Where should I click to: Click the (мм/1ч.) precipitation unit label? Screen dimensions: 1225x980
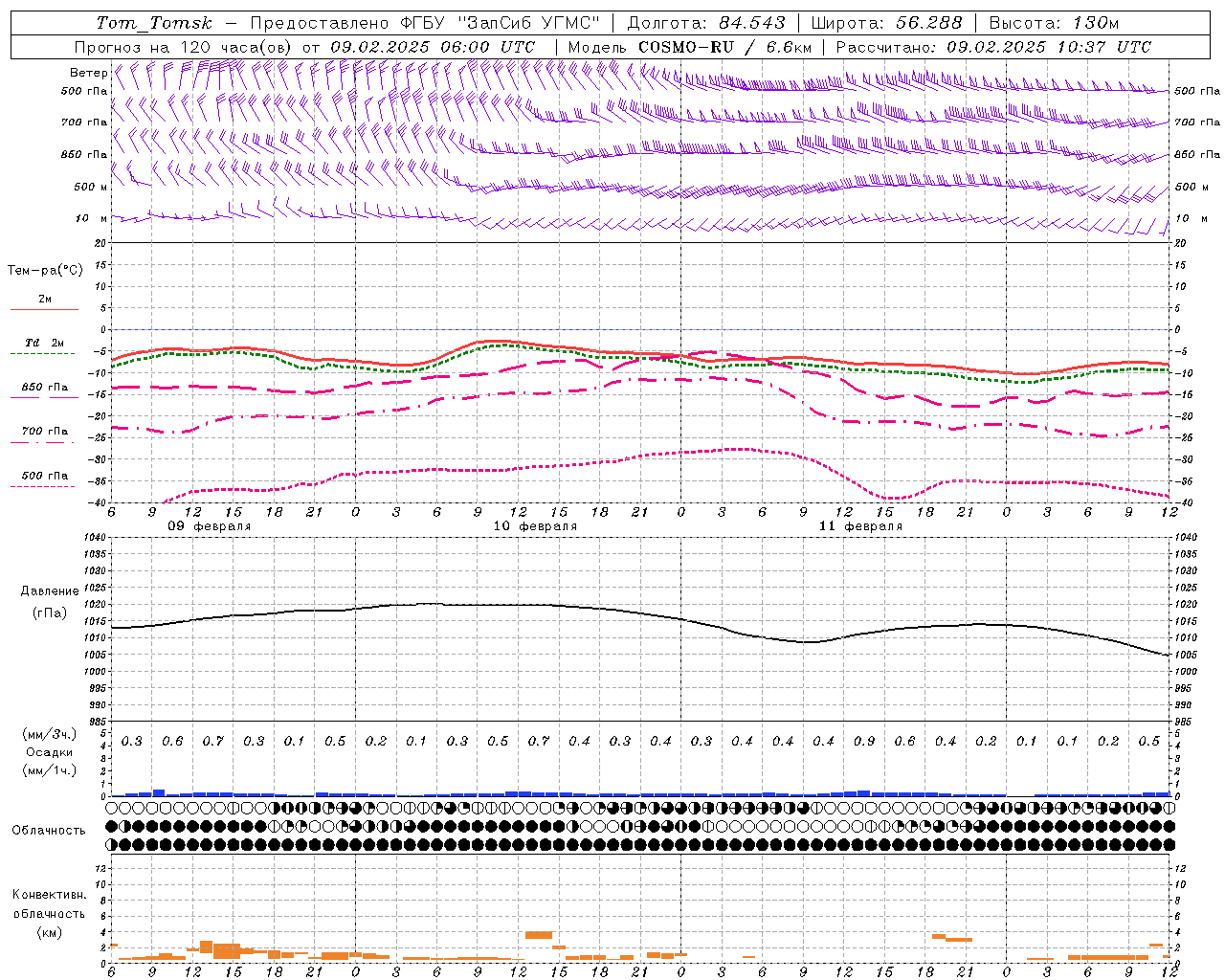[50, 770]
